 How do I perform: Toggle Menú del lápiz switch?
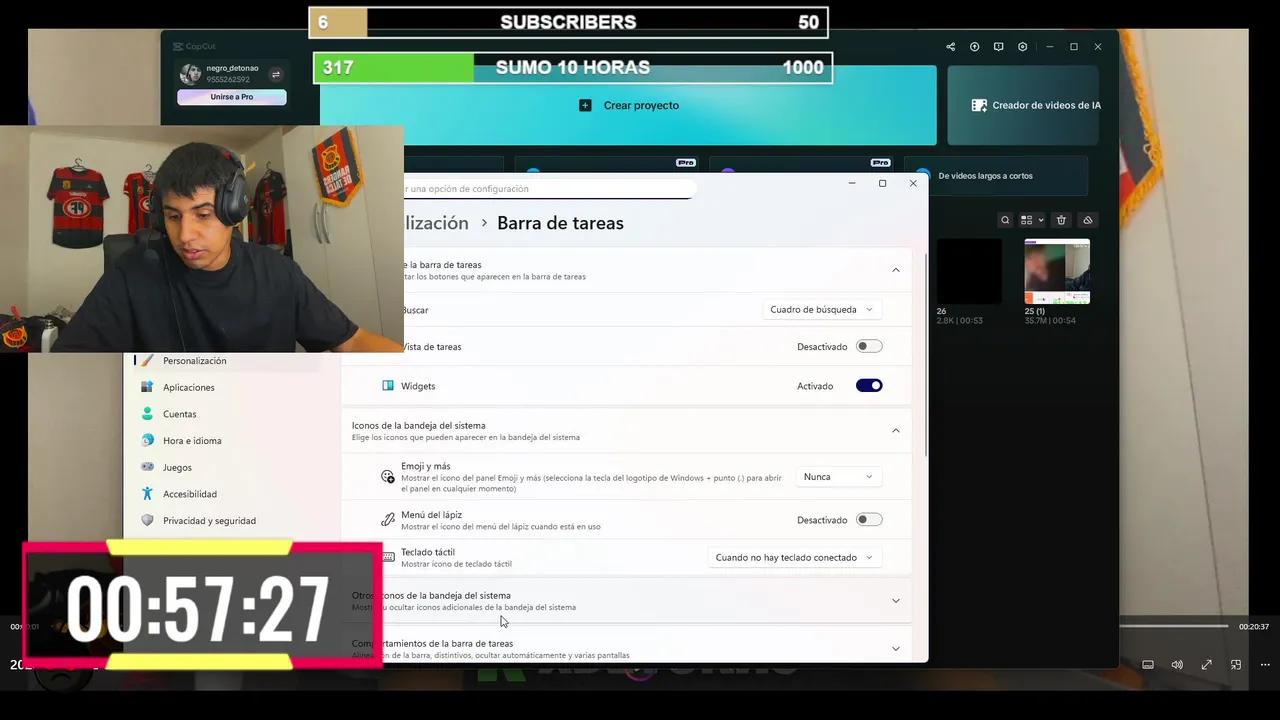[x=869, y=519]
